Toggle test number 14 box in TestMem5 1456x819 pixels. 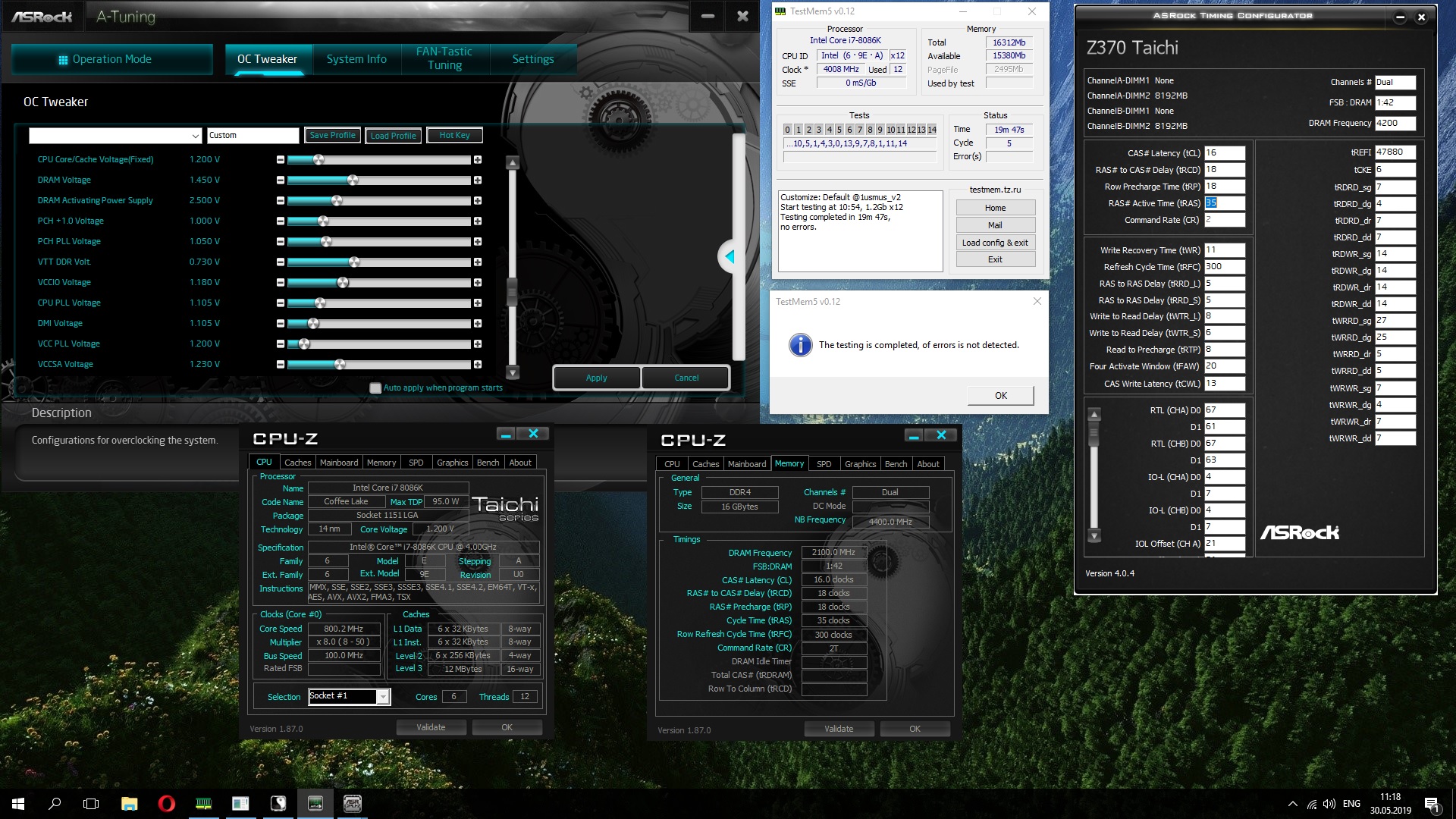(x=932, y=130)
